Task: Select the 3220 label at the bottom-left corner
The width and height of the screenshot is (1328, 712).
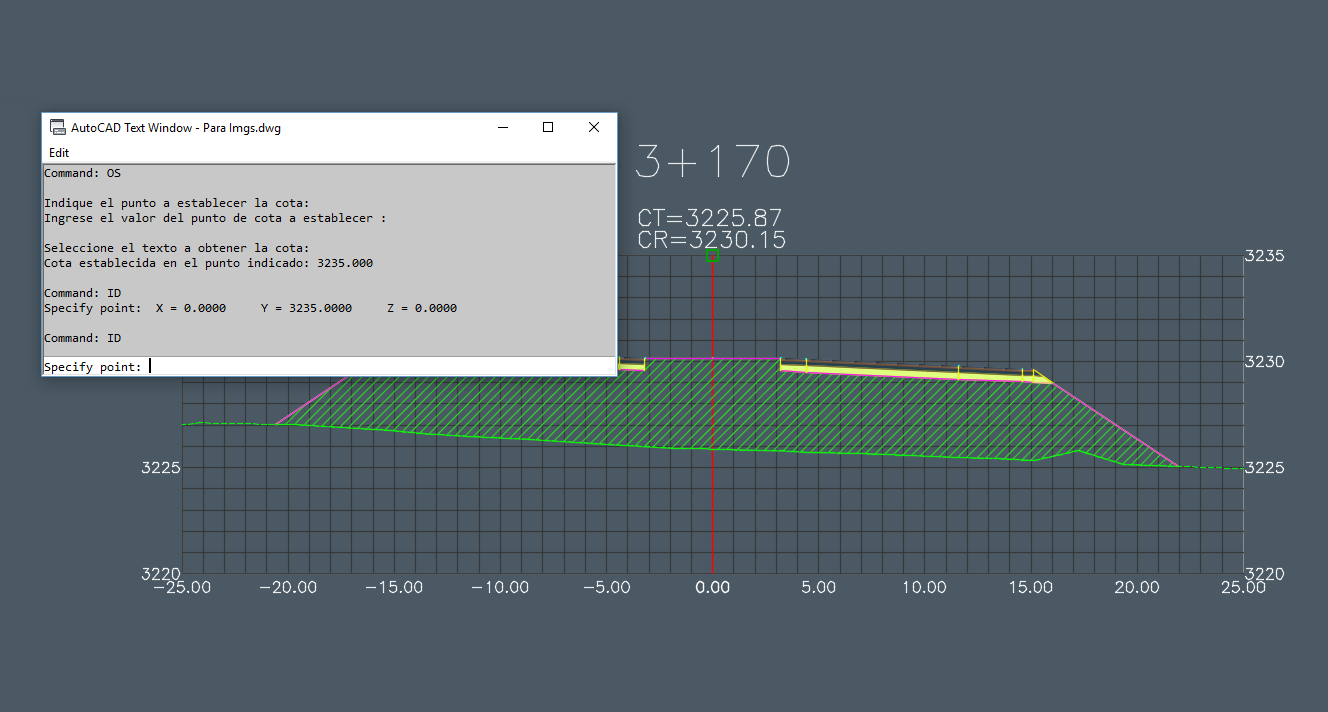Action: click(x=161, y=574)
